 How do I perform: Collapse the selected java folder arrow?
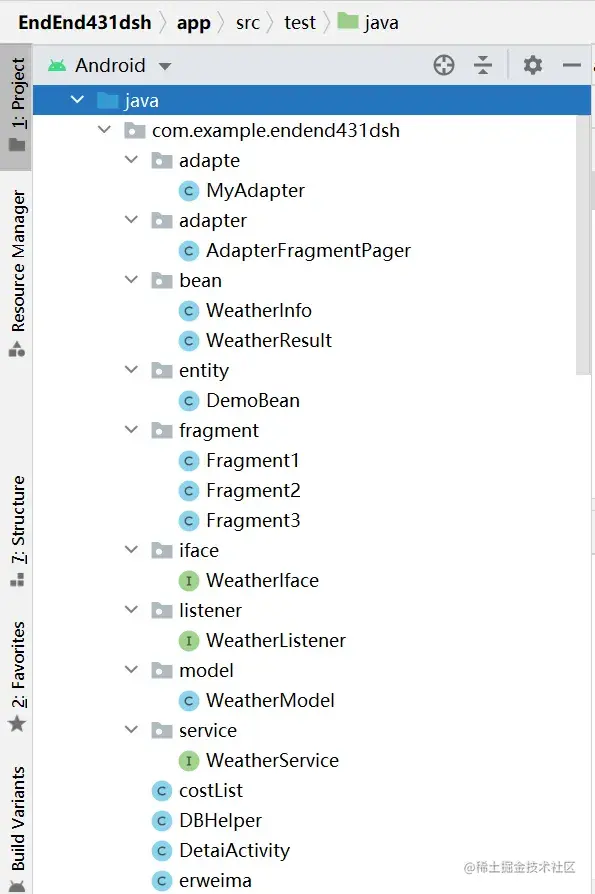[x=78, y=99]
